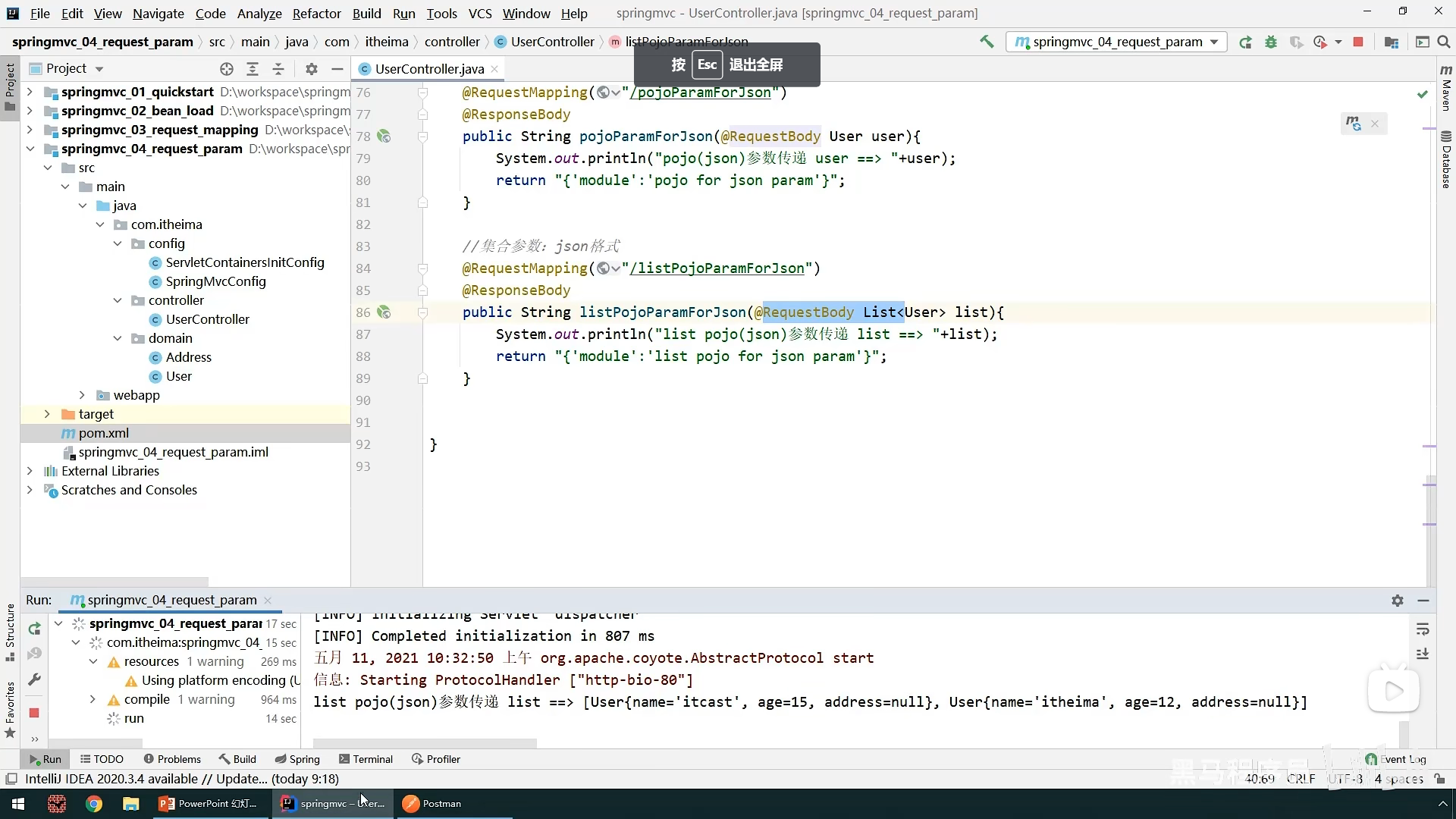Screen dimensions: 1456x819
Task: Click the Run console horizontal scrollbar
Action: [425, 743]
